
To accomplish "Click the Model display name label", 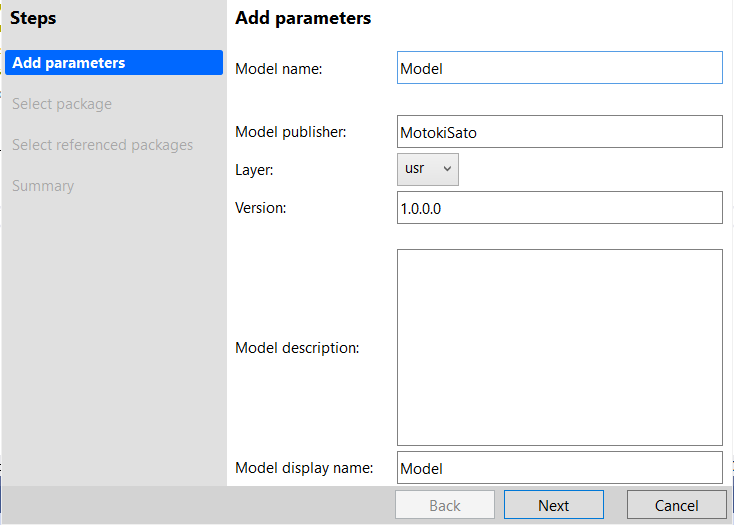I will [304, 467].
